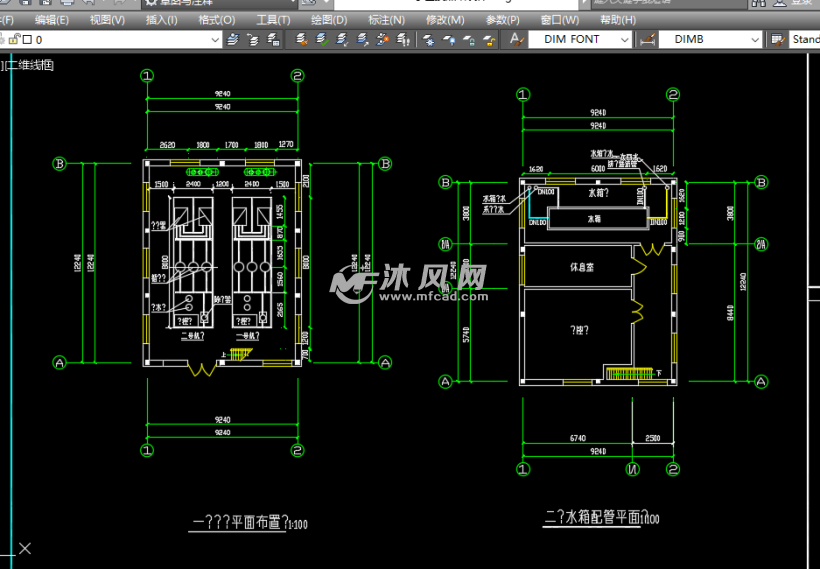The image size is (820, 569).
Task: Open Dimension Style icon beside DIMB
Action: tap(647, 40)
